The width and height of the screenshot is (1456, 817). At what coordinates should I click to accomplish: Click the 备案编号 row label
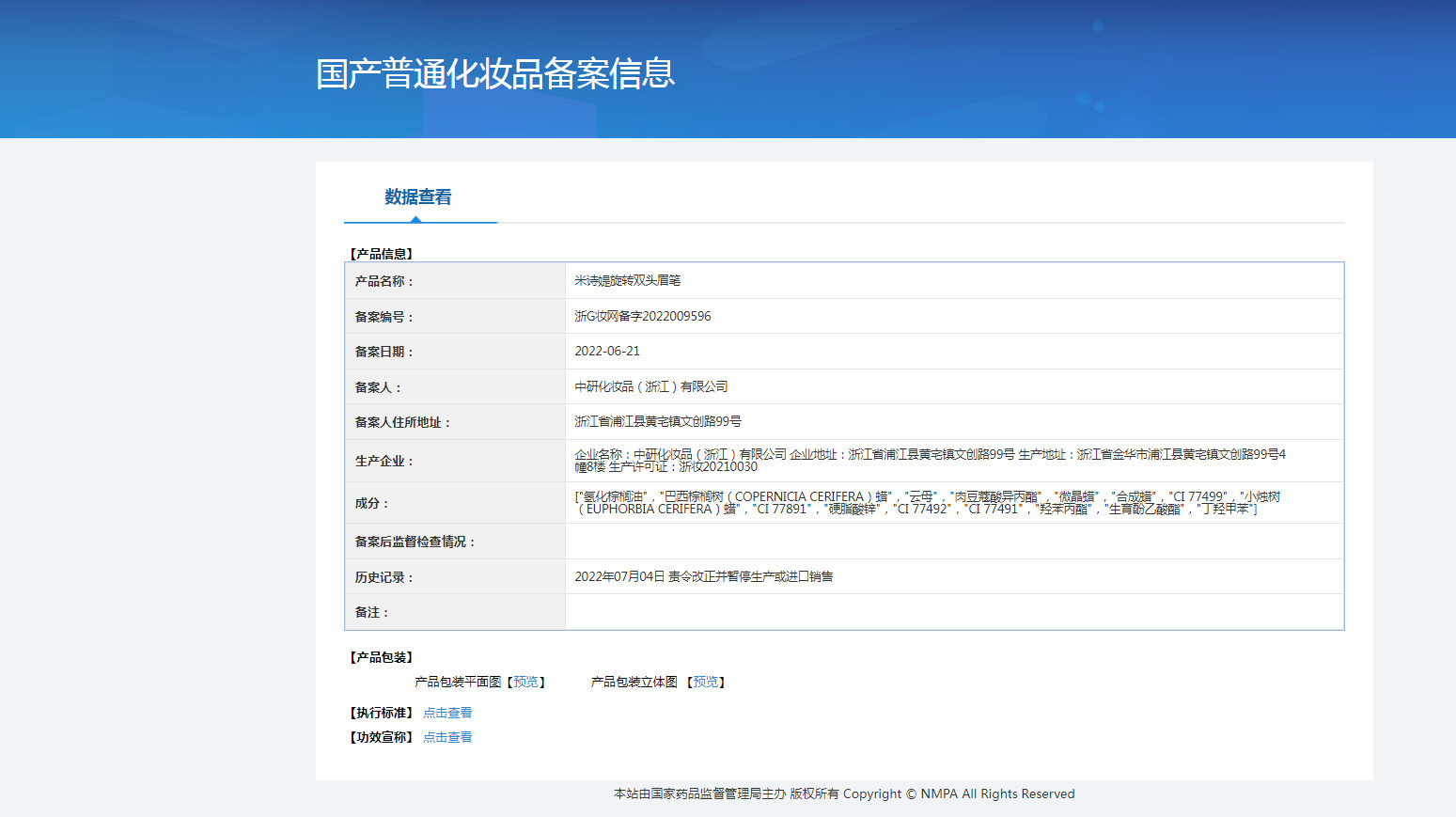384,317
